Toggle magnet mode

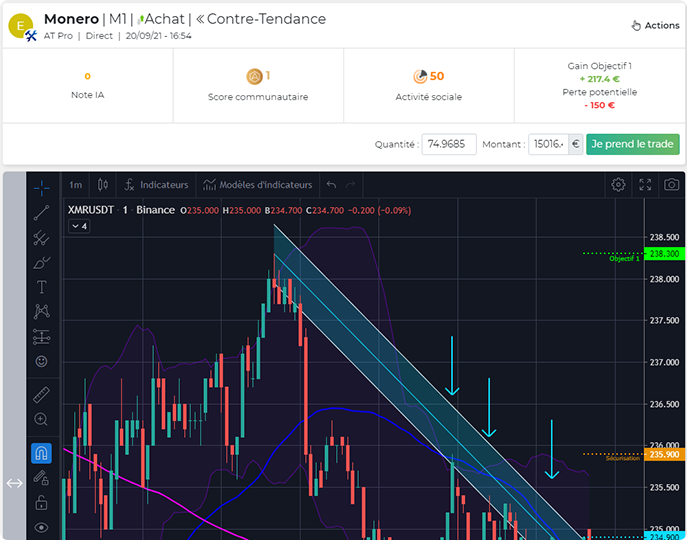[x=42, y=453]
